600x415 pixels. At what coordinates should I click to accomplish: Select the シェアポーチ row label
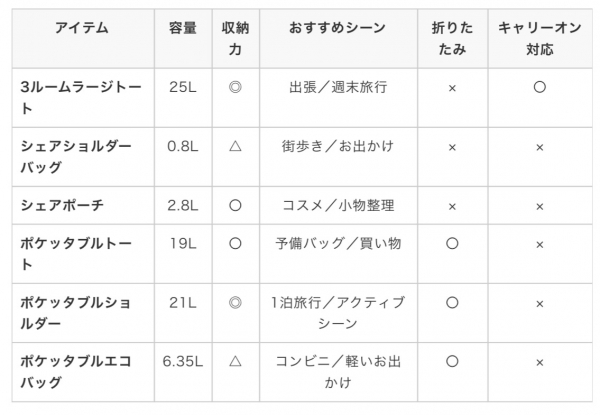(x=62, y=205)
